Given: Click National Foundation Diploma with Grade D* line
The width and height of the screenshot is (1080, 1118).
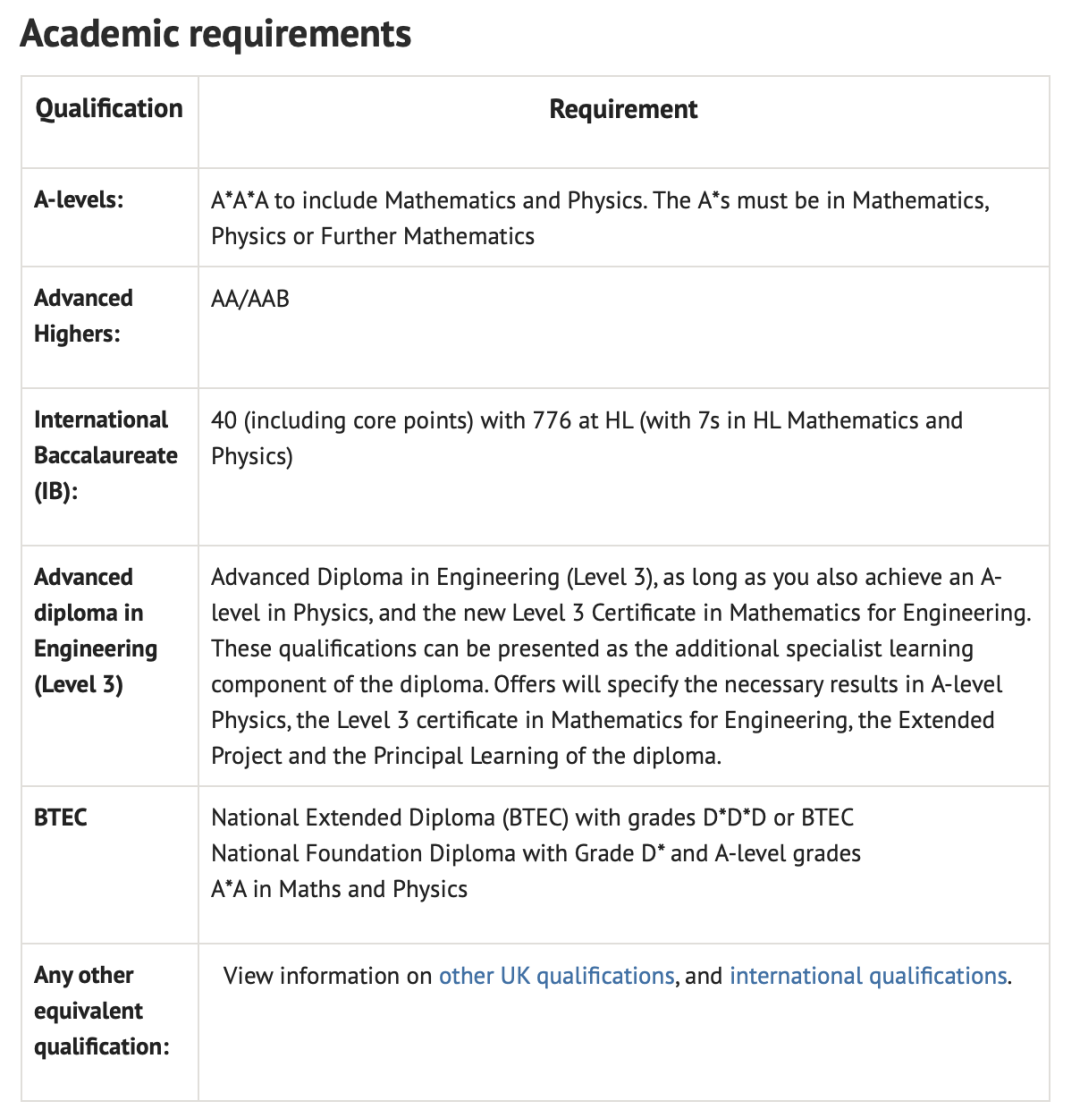Looking at the screenshot, I should coord(536,853).
